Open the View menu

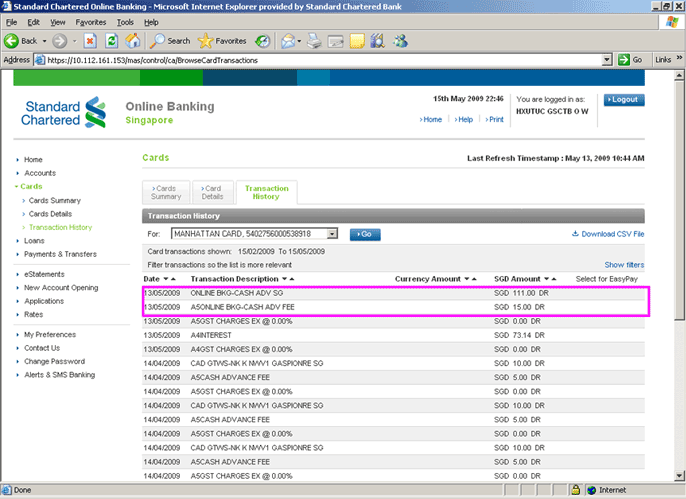click(x=57, y=22)
